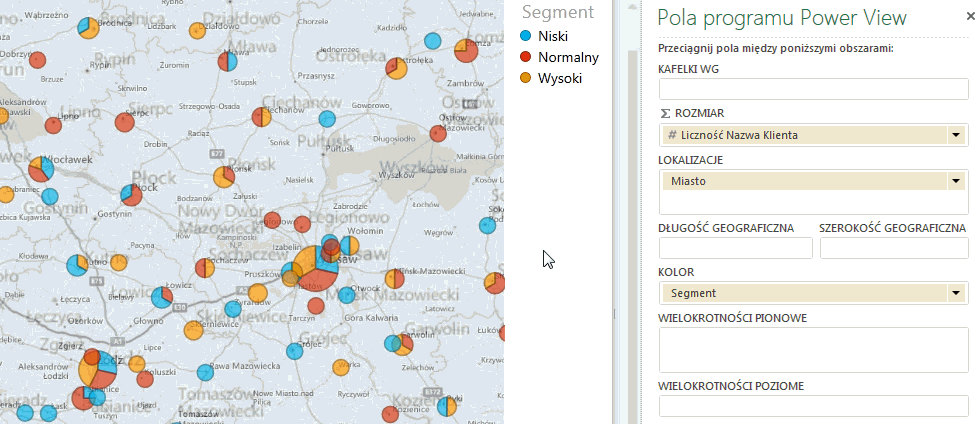Click the empty KAFELKI WG field box

coord(813,89)
